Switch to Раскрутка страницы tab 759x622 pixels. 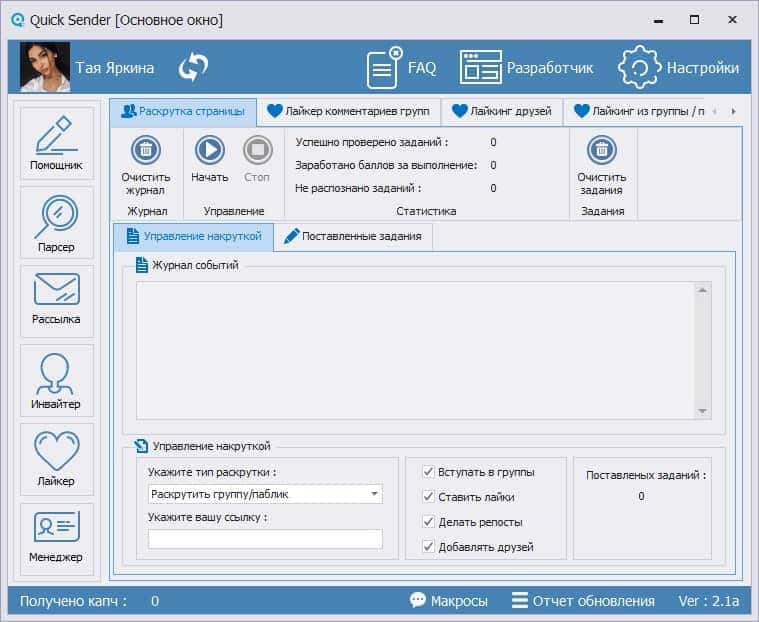coord(183,111)
